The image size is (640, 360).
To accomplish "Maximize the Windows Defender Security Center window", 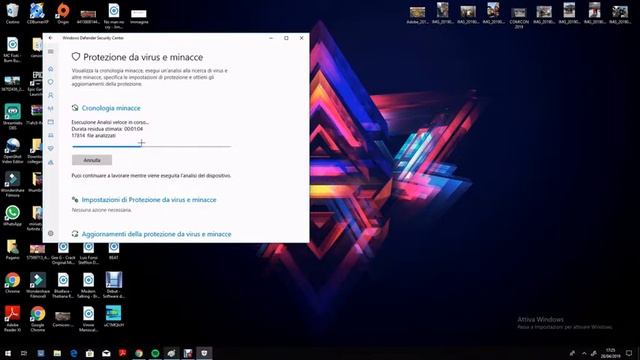I will point(286,38).
